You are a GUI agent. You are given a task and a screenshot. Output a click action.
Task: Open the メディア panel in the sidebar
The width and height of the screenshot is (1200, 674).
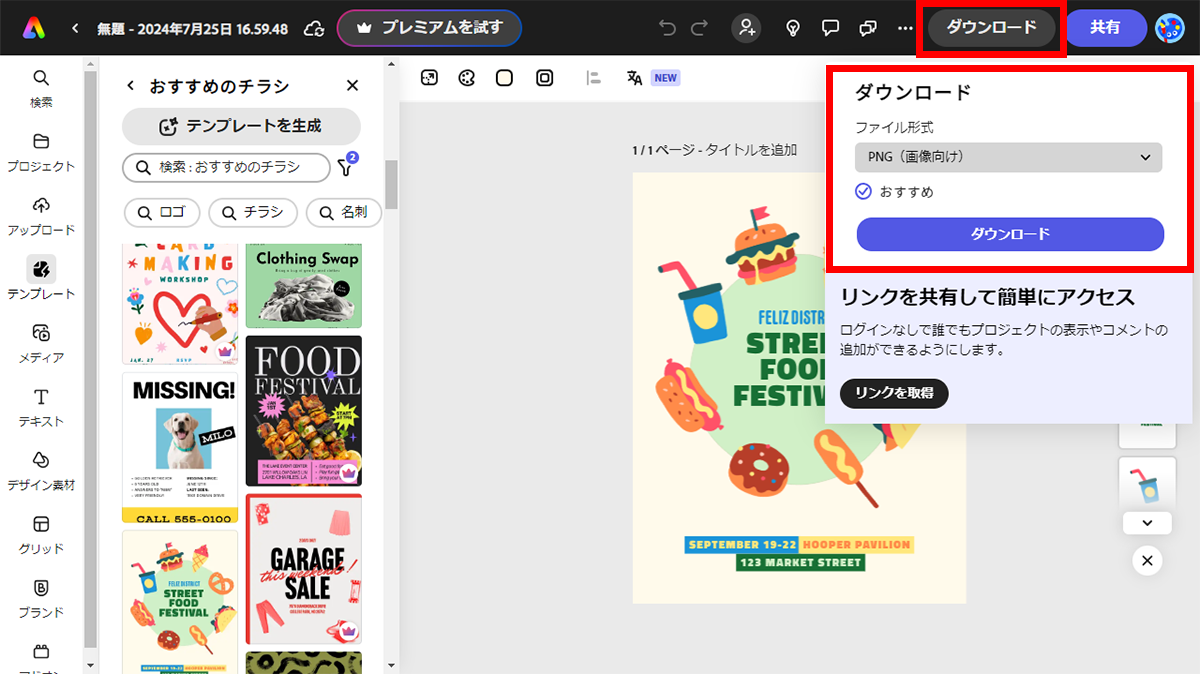coord(40,342)
